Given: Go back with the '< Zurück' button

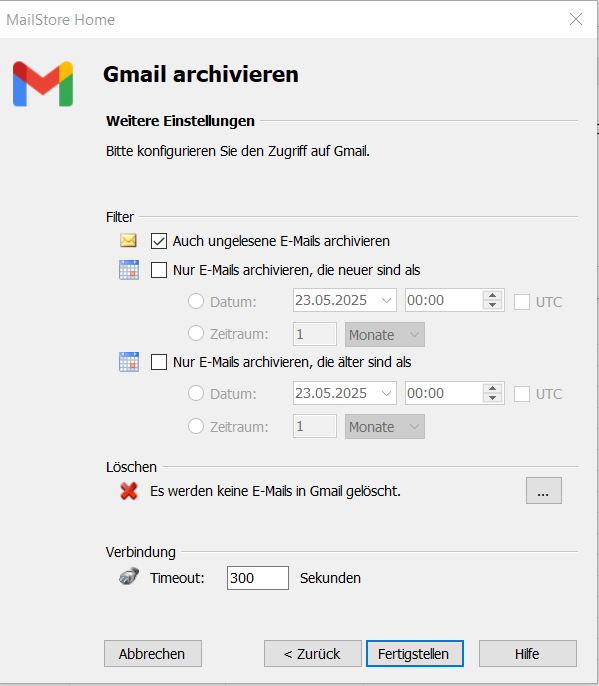Looking at the screenshot, I should pos(313,654).
